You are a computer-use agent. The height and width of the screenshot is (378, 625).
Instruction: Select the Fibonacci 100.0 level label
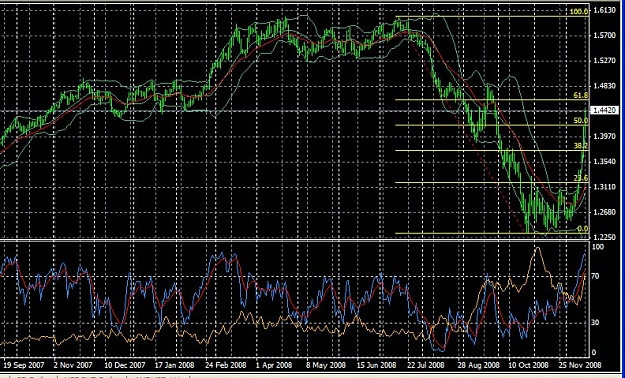pyautogui.click(x=578, y=12)
